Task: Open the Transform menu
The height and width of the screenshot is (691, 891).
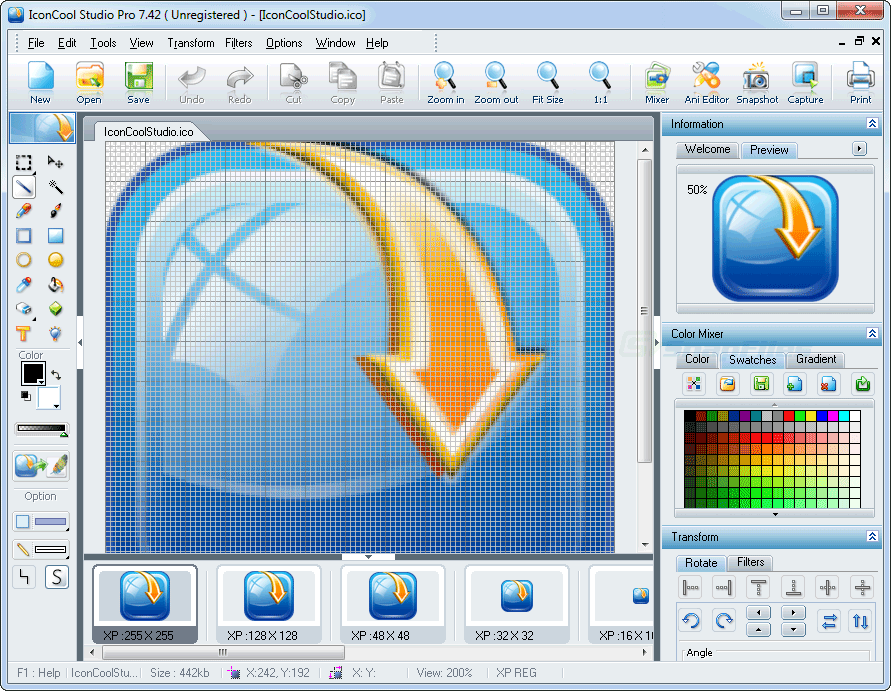Action: click(190, 43)
